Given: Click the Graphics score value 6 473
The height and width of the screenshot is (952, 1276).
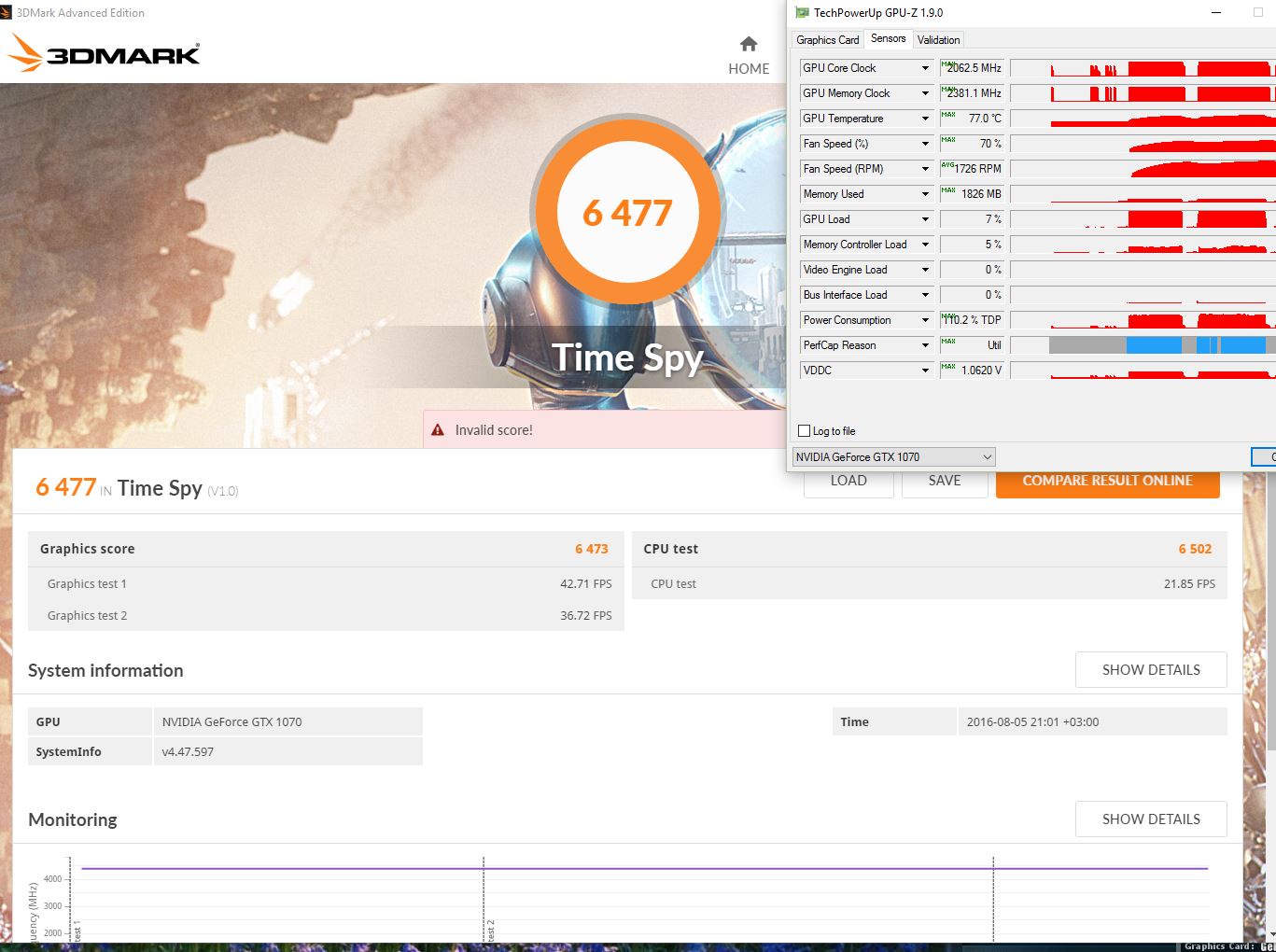Looking at the screenshot, I should (592, 549).
